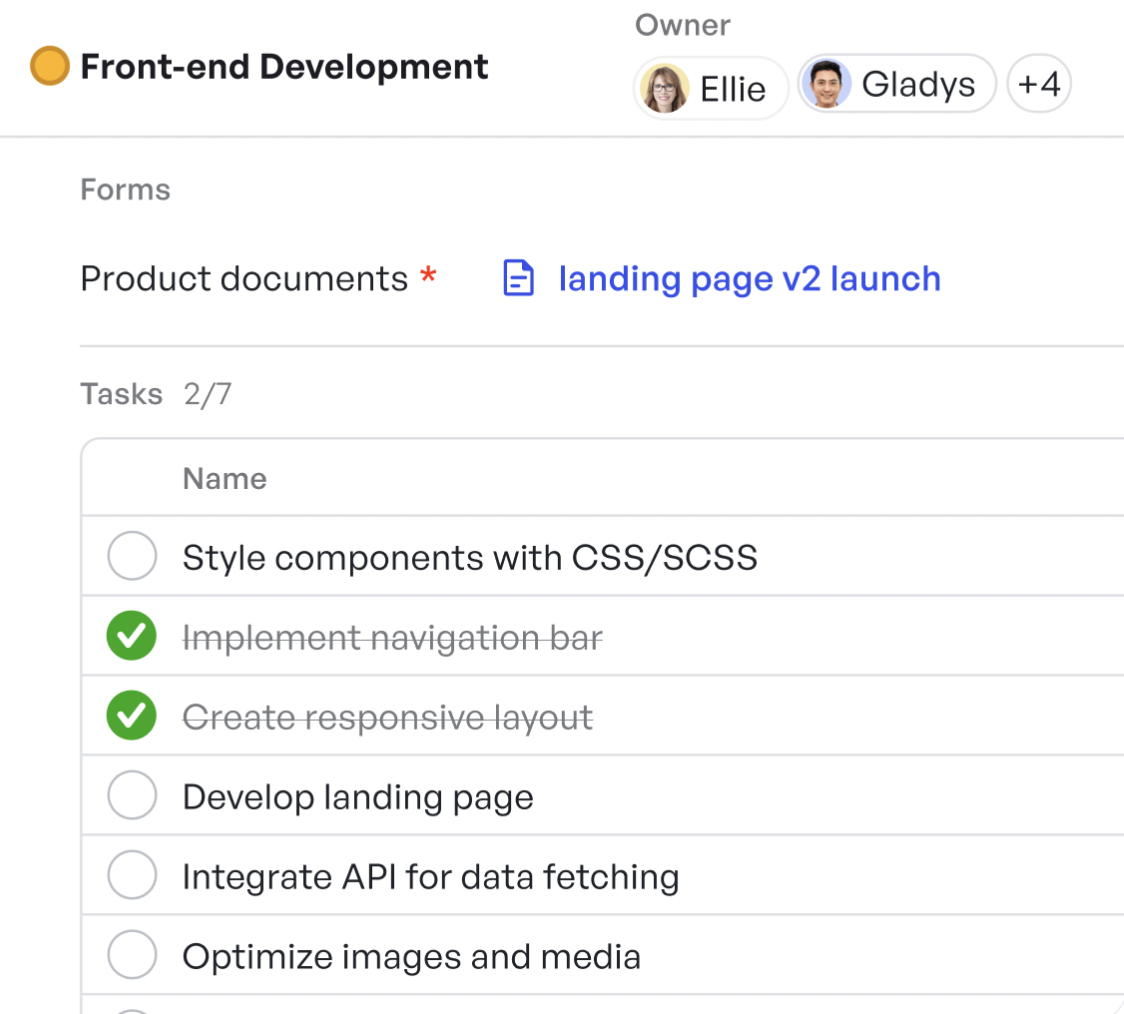Click the Front-end Development title
The image size is (1124, 1014).
coord(284,67)
